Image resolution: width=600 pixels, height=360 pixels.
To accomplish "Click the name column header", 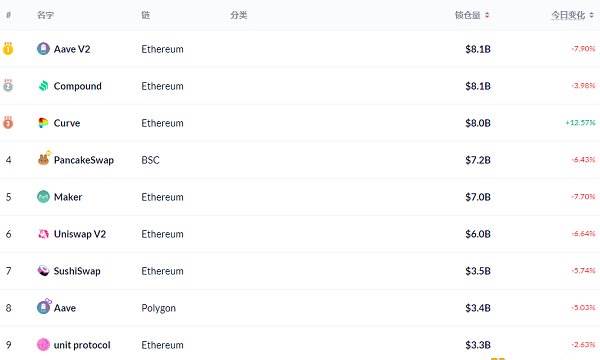I will pyautogui.click(x=45, y=15).
